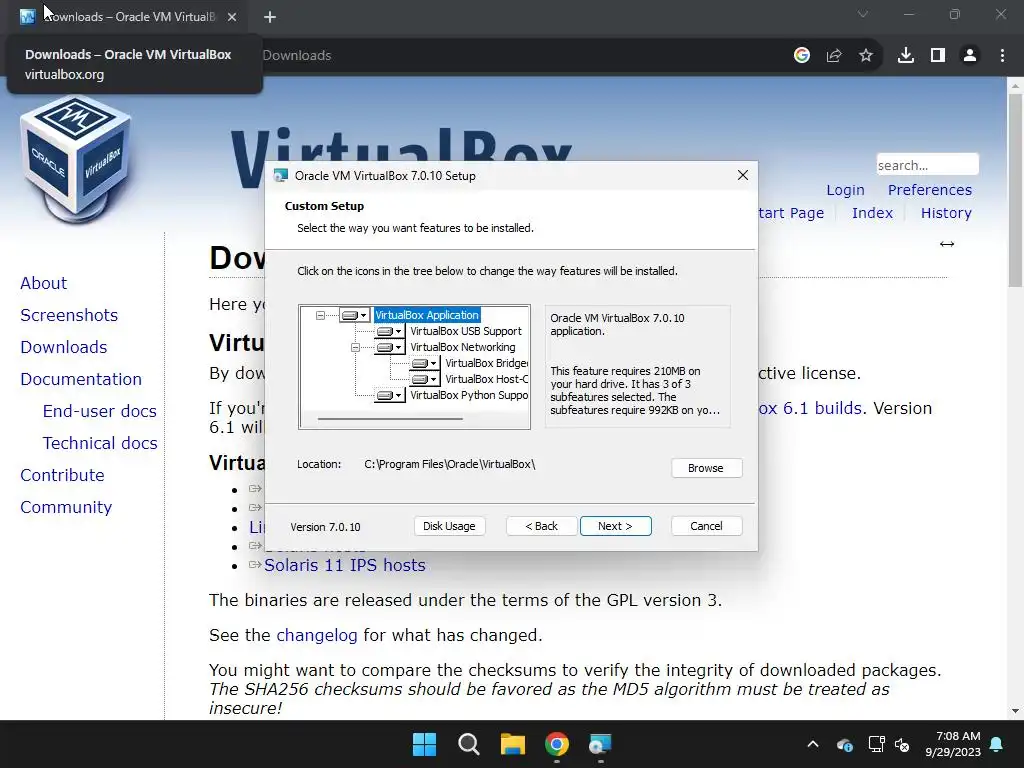Share this page icon in address bar
Image resolution: width=1024 pixels, height=768 pixels.
pyautogui.click(x=834, y=56)
